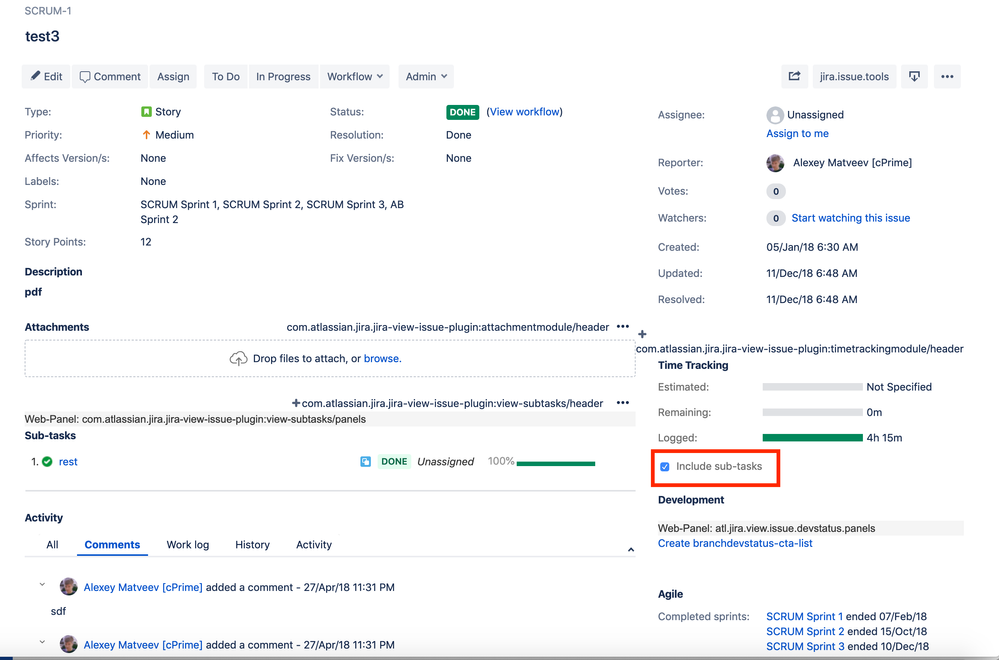Open the Comment button

coord(110,76)
